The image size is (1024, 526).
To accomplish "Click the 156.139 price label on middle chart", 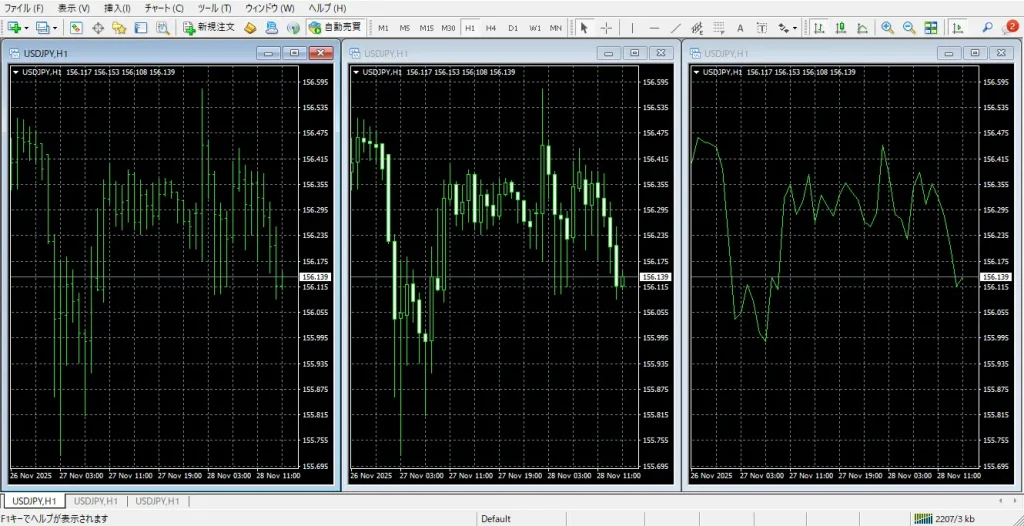I will (655, 277).
